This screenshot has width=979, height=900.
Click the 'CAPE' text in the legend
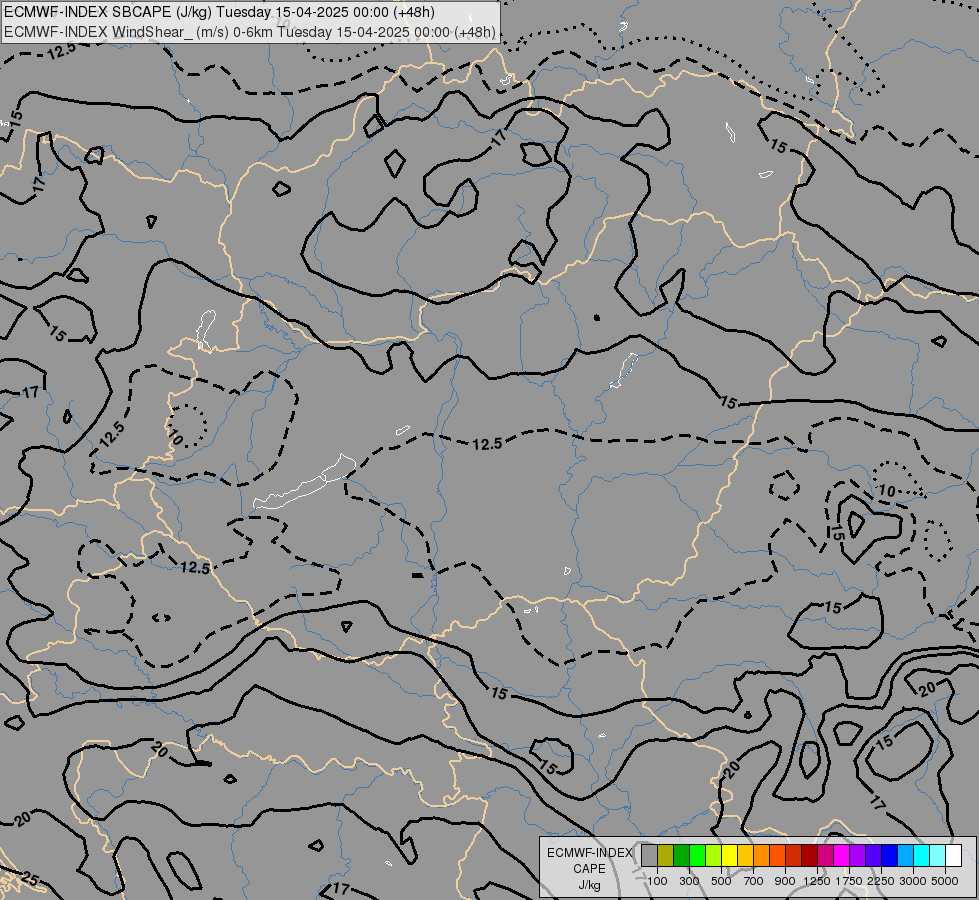tap(589, 869)
